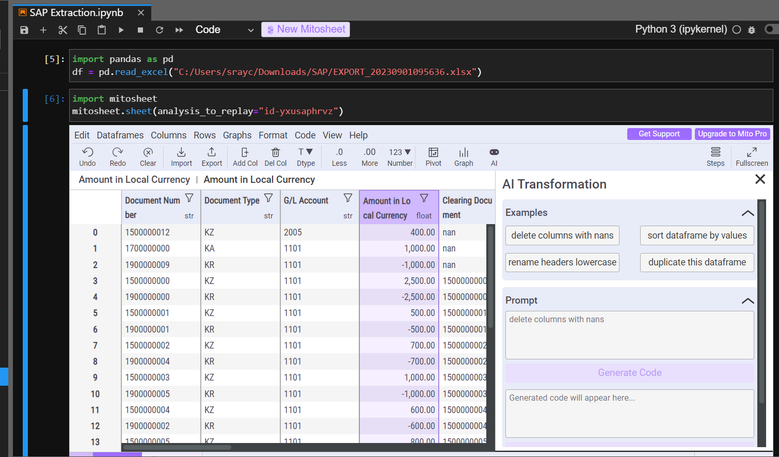
Task: Close the SAP Extraction.ipynb tab
Action: pos(141,12)
